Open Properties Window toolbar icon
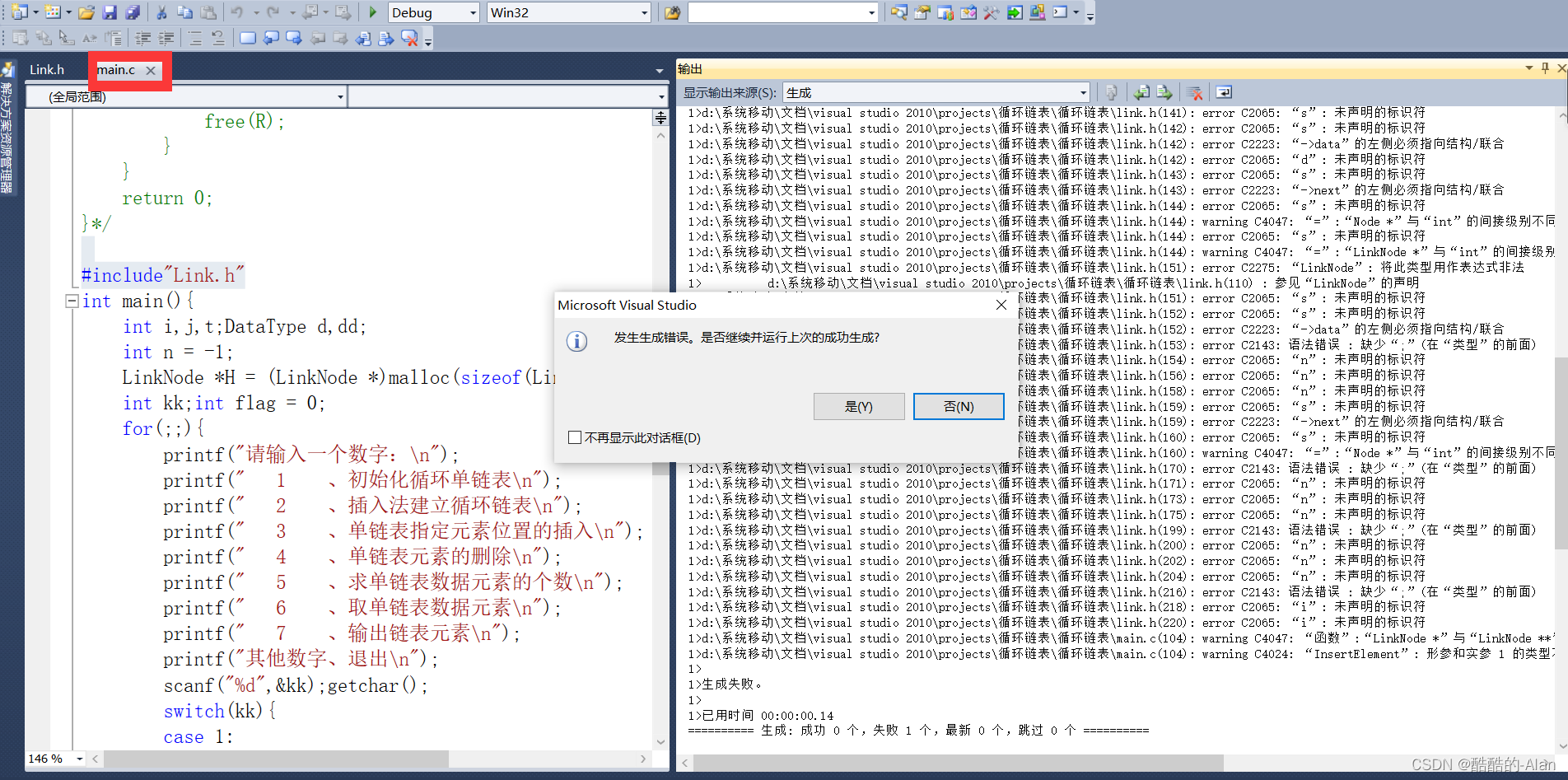 (922, 12)
